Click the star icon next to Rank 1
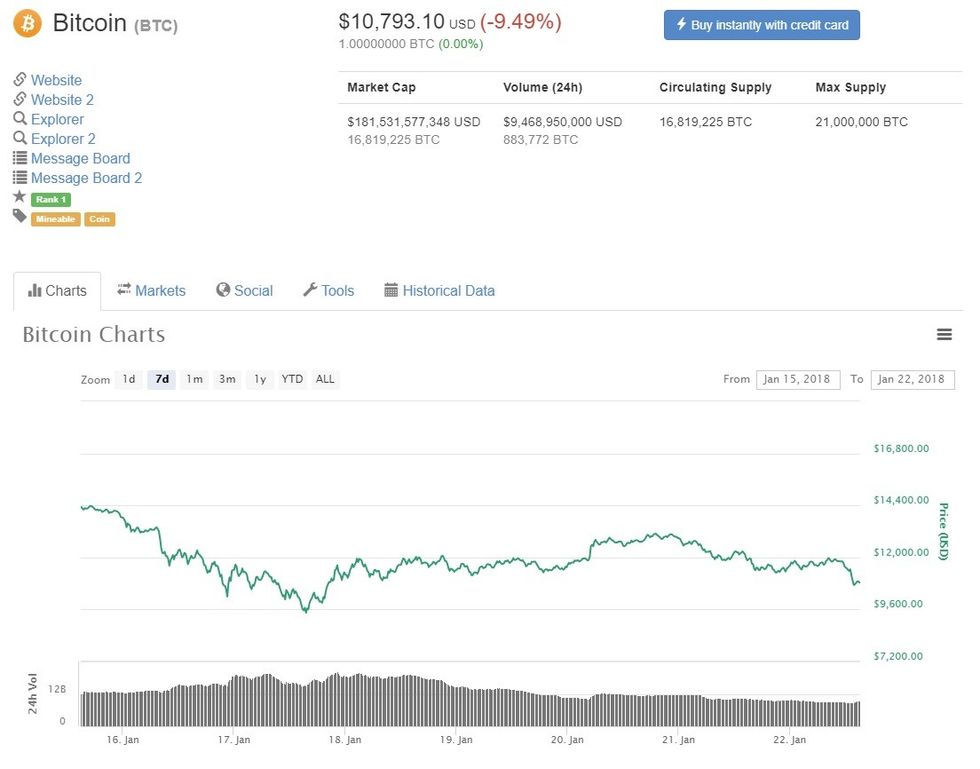Screen dimensions: 980x769 18,197
